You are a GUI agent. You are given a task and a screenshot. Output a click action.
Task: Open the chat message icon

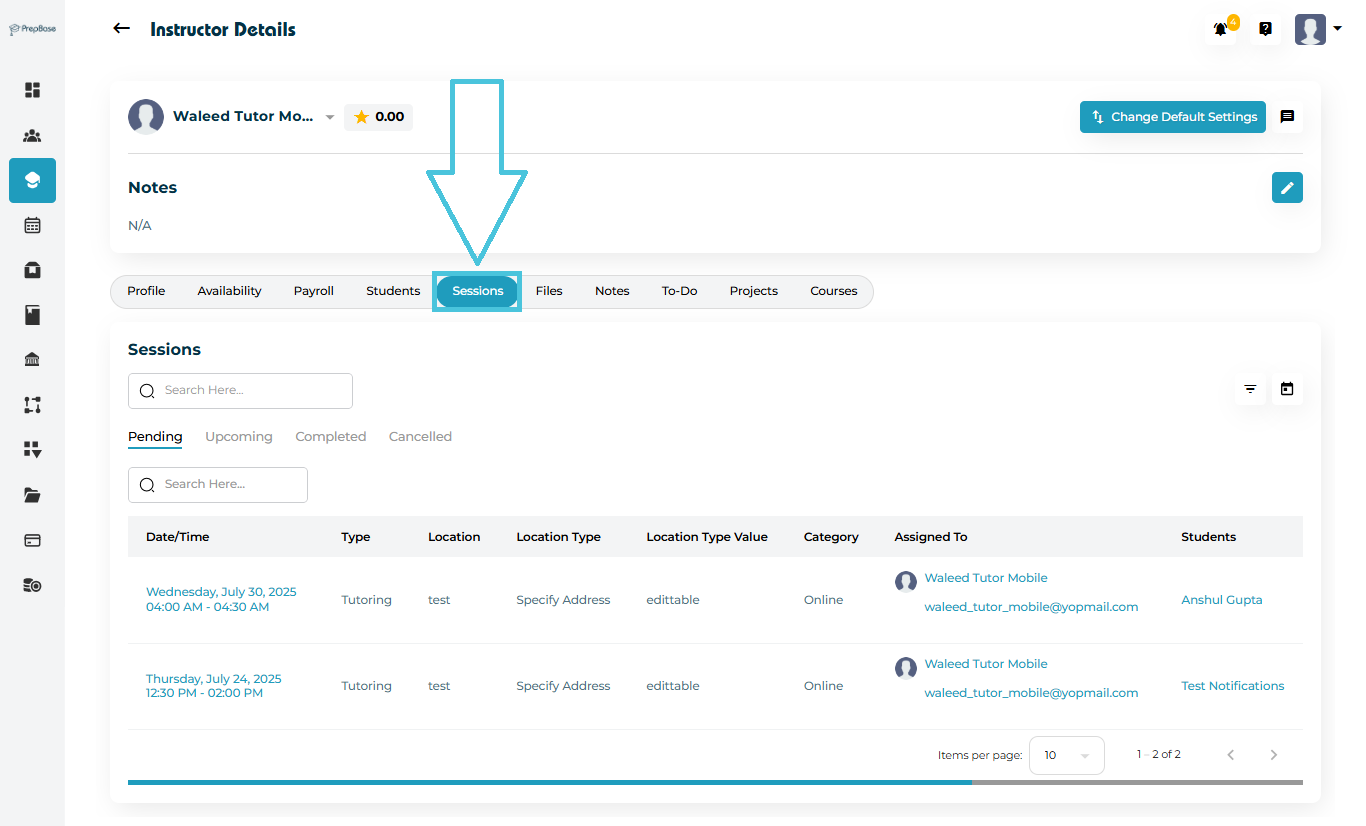tap(1287, 117)
